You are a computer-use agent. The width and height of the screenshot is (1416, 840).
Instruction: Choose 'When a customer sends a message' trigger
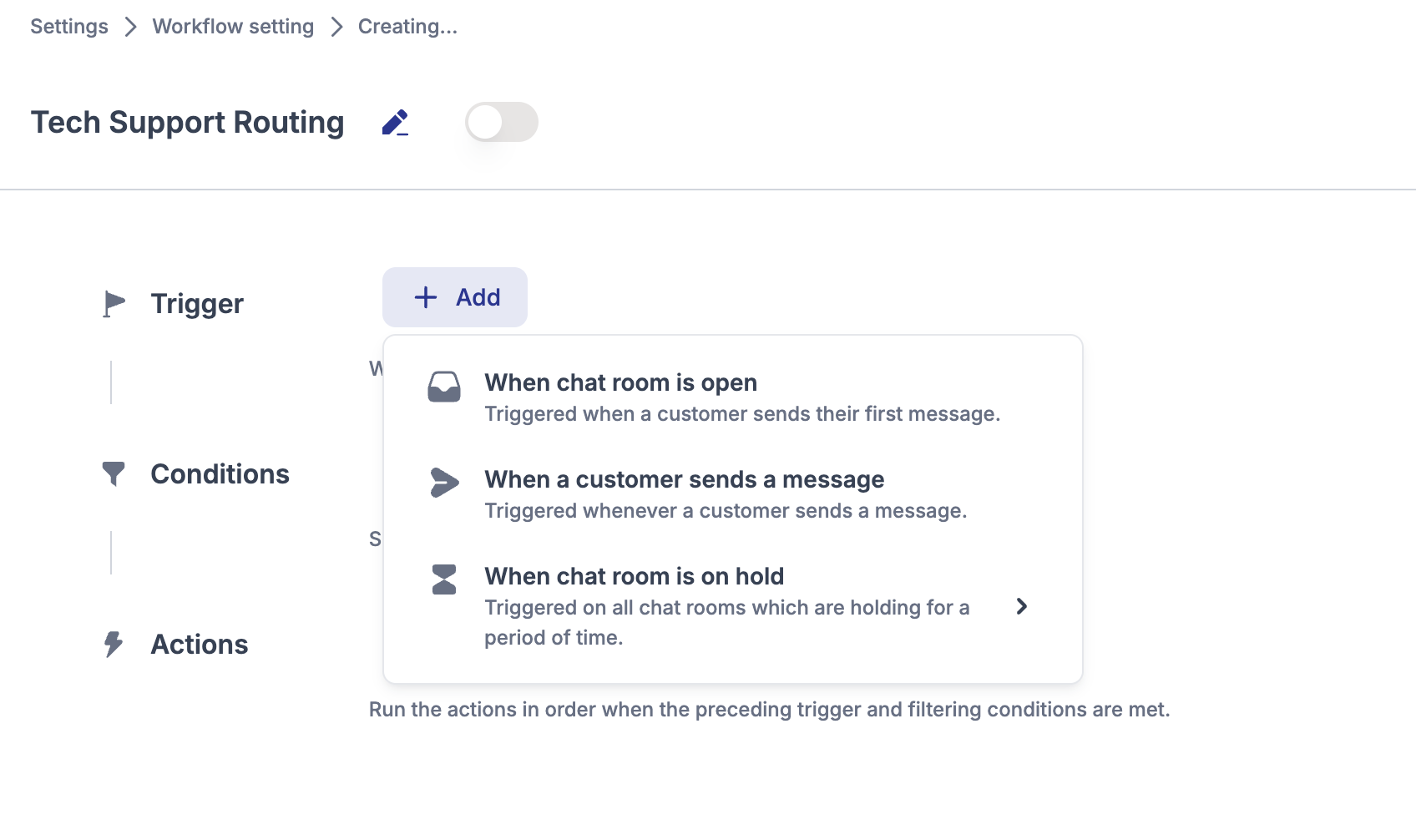tap(684, 479)
